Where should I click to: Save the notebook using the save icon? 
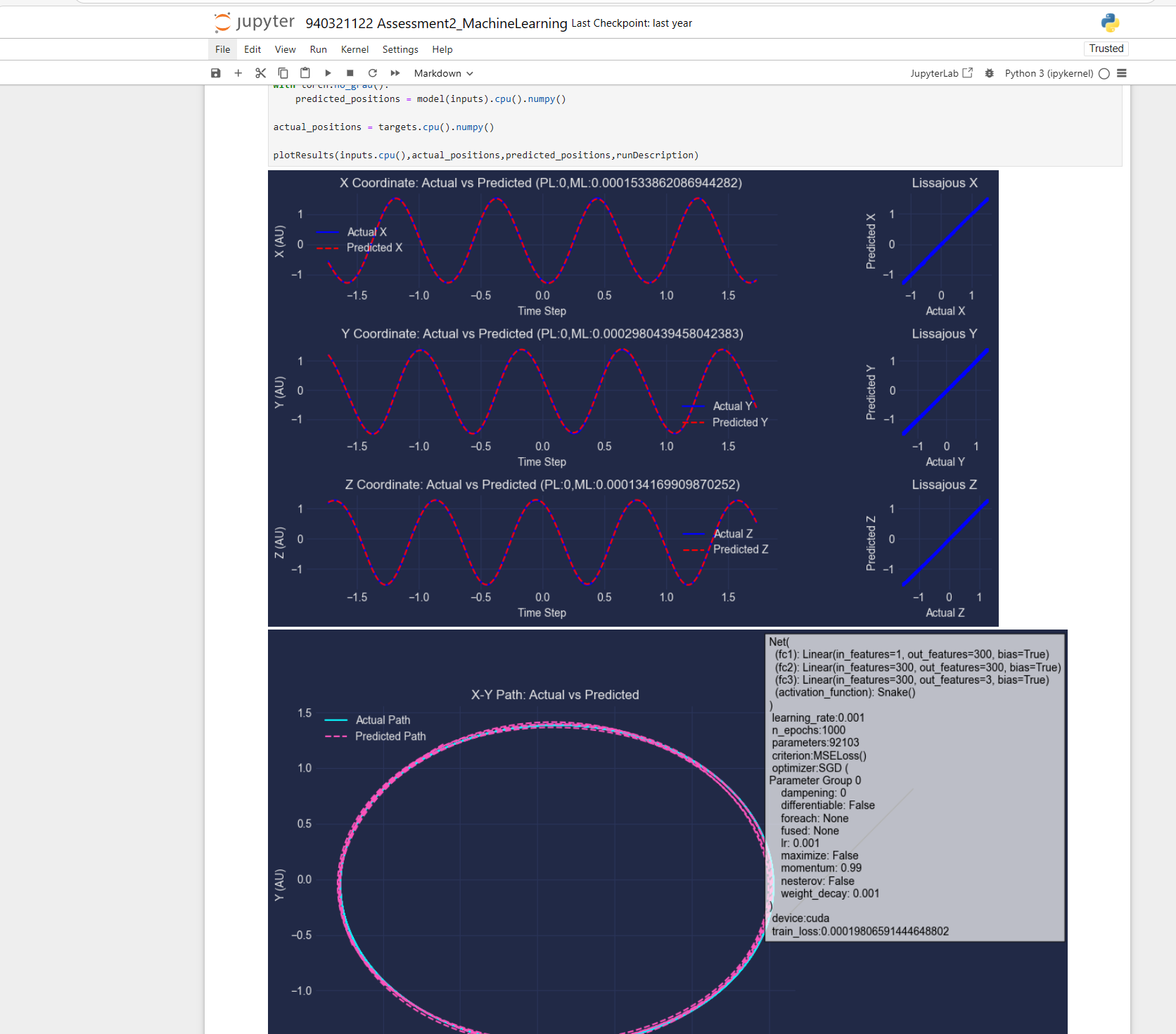coord(216,72)
